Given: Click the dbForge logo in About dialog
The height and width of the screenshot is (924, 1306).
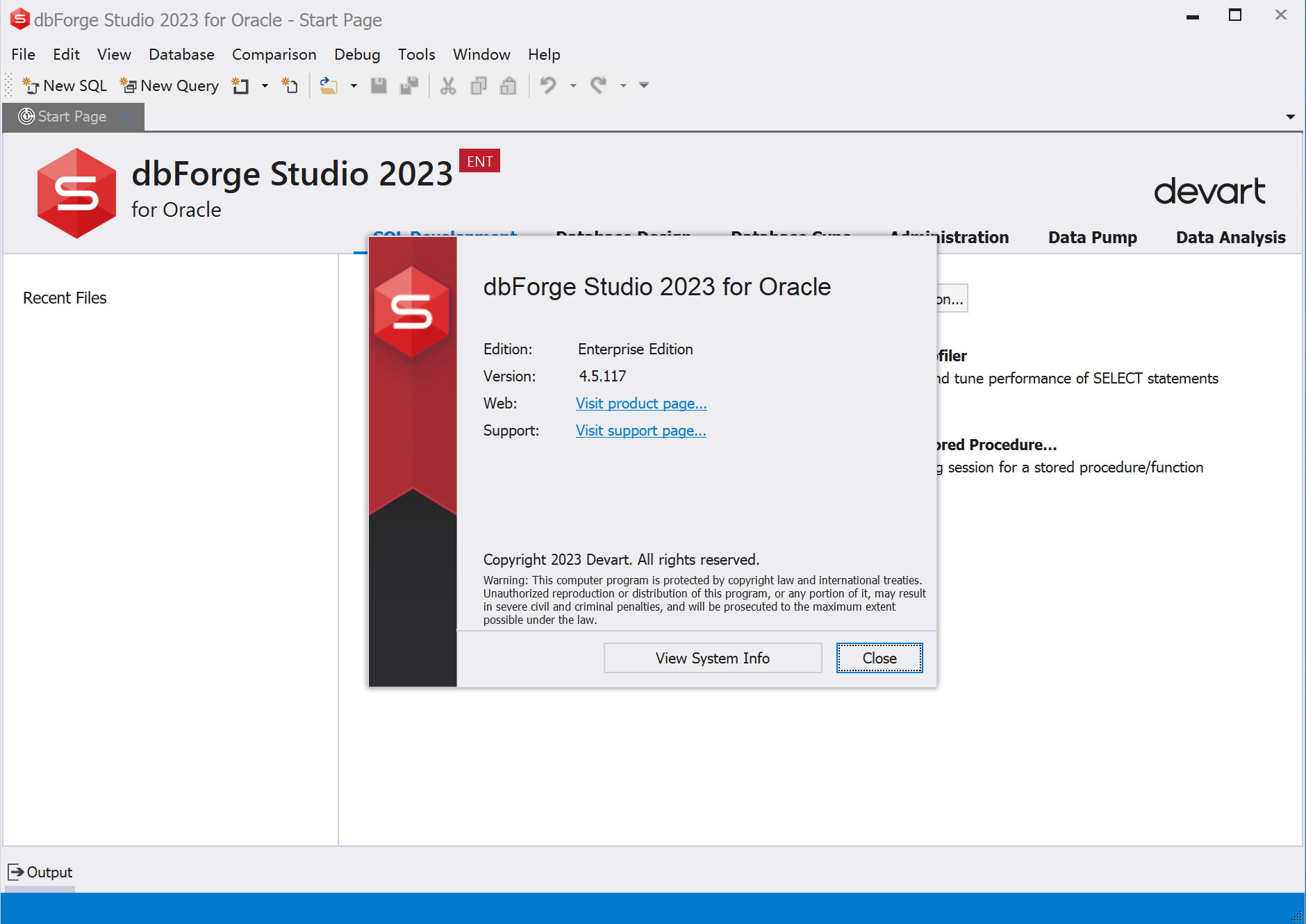Looking at the screenshot, I should (x=412, y=312).
